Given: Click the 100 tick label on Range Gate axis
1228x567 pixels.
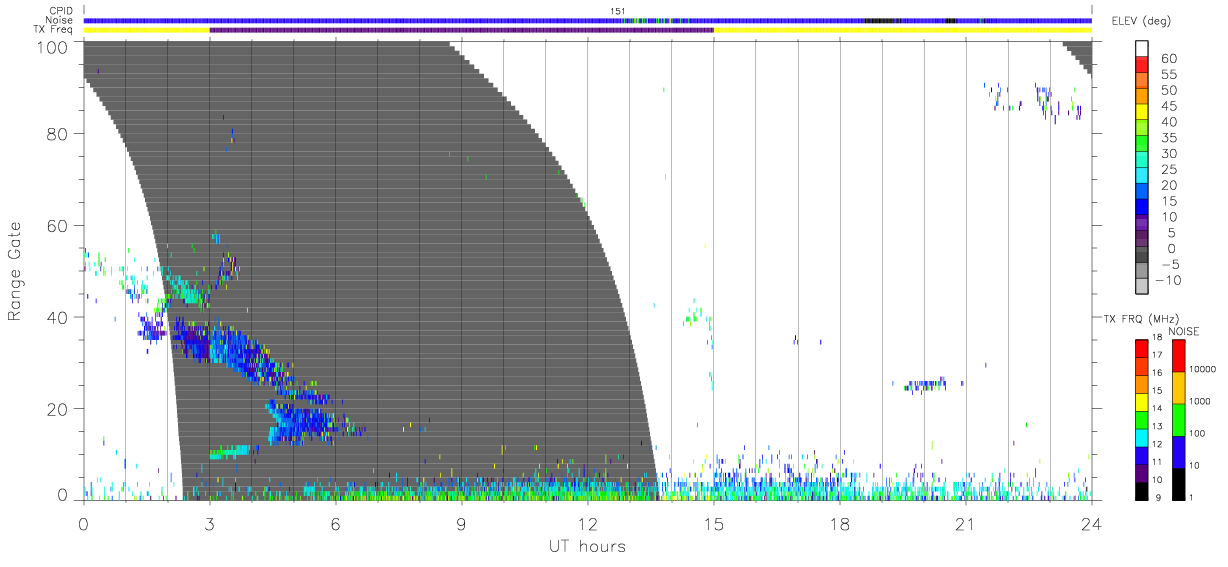Looking at the screenshot, I should coord(53,46).
